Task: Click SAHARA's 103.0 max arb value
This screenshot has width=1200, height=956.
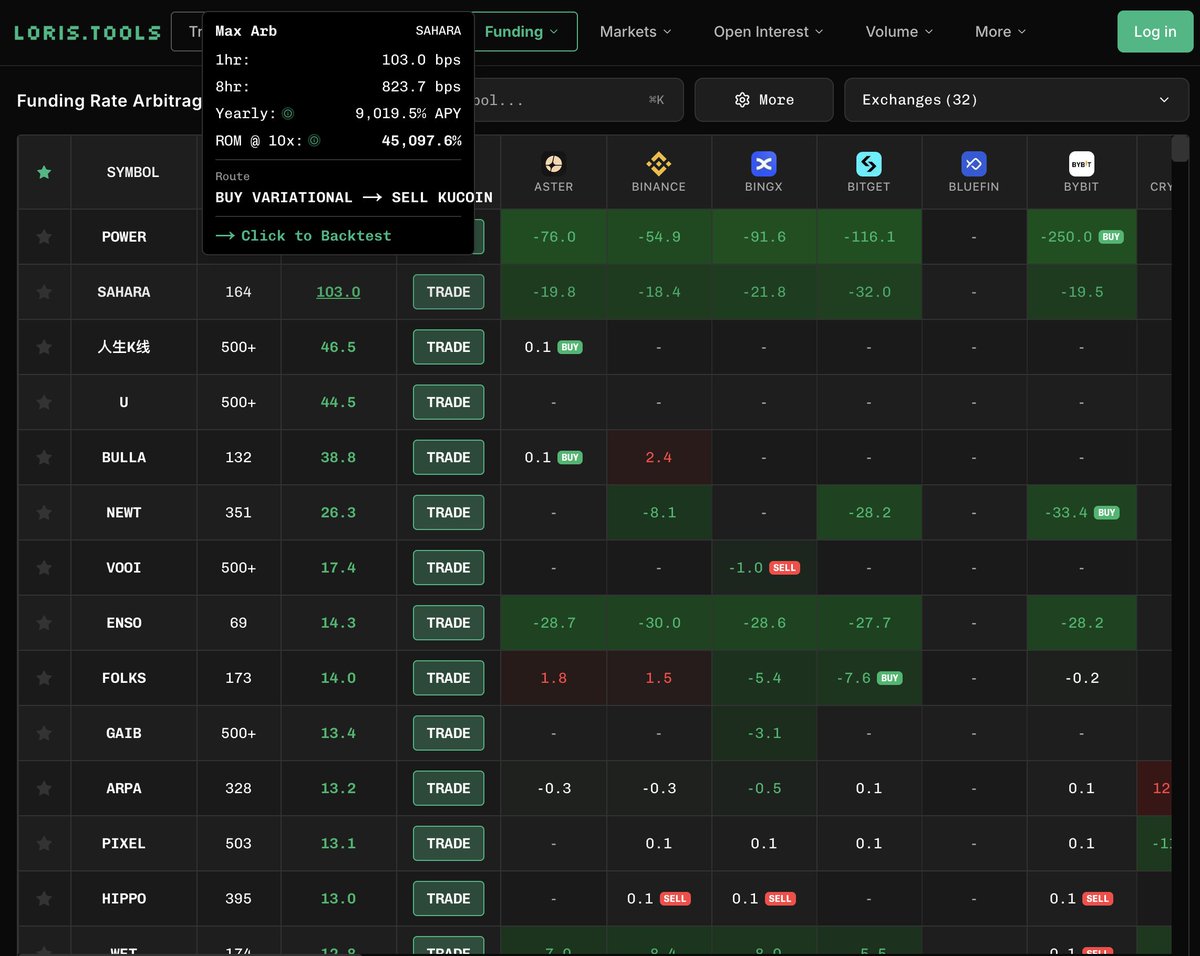Action: click(338, 292)
